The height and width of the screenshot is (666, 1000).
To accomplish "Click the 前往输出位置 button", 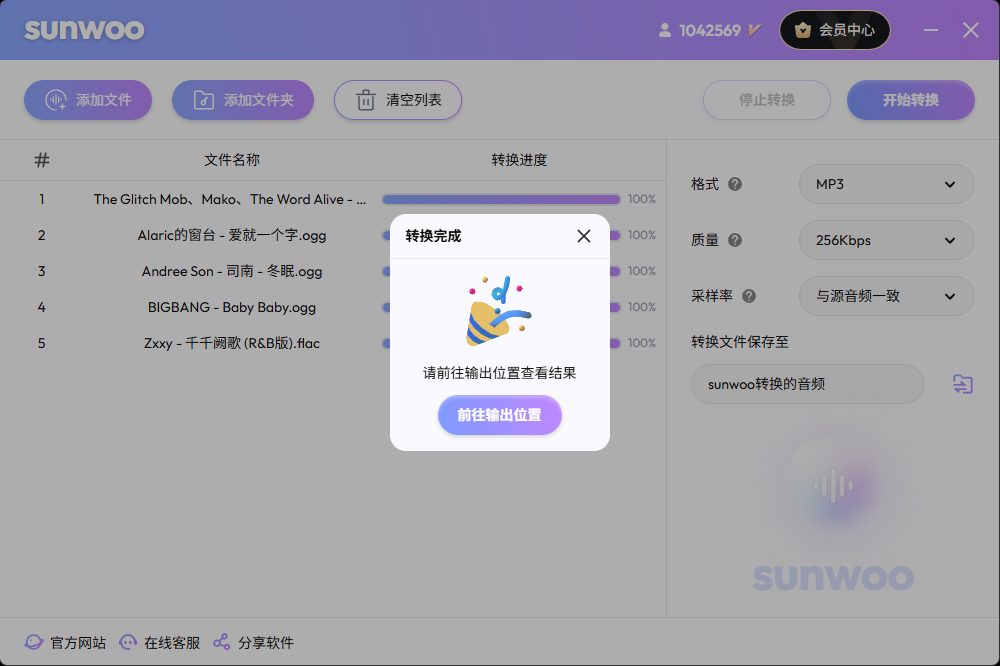I will click(500, 415).
